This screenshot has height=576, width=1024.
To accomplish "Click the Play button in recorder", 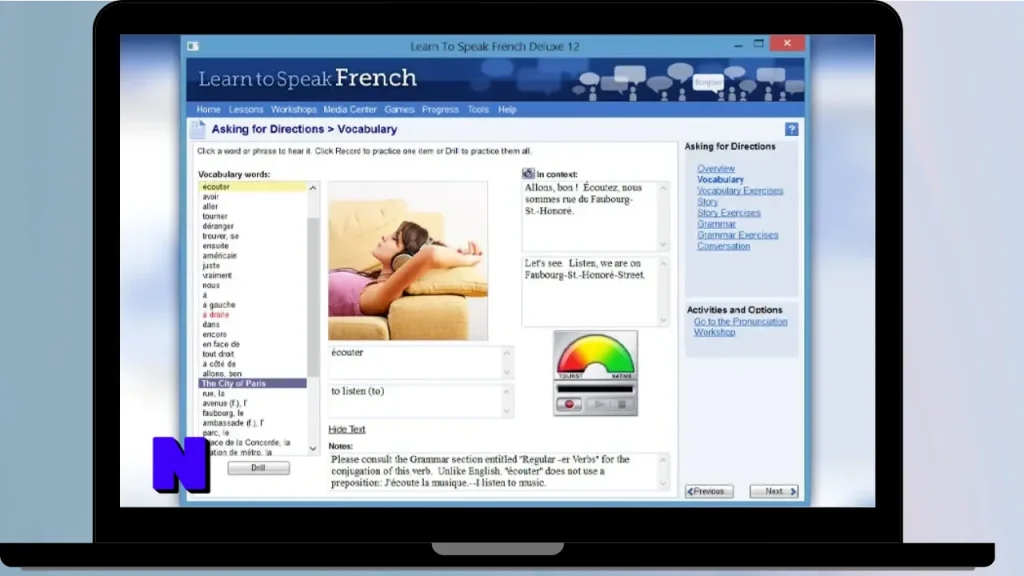I will [598, 405].
